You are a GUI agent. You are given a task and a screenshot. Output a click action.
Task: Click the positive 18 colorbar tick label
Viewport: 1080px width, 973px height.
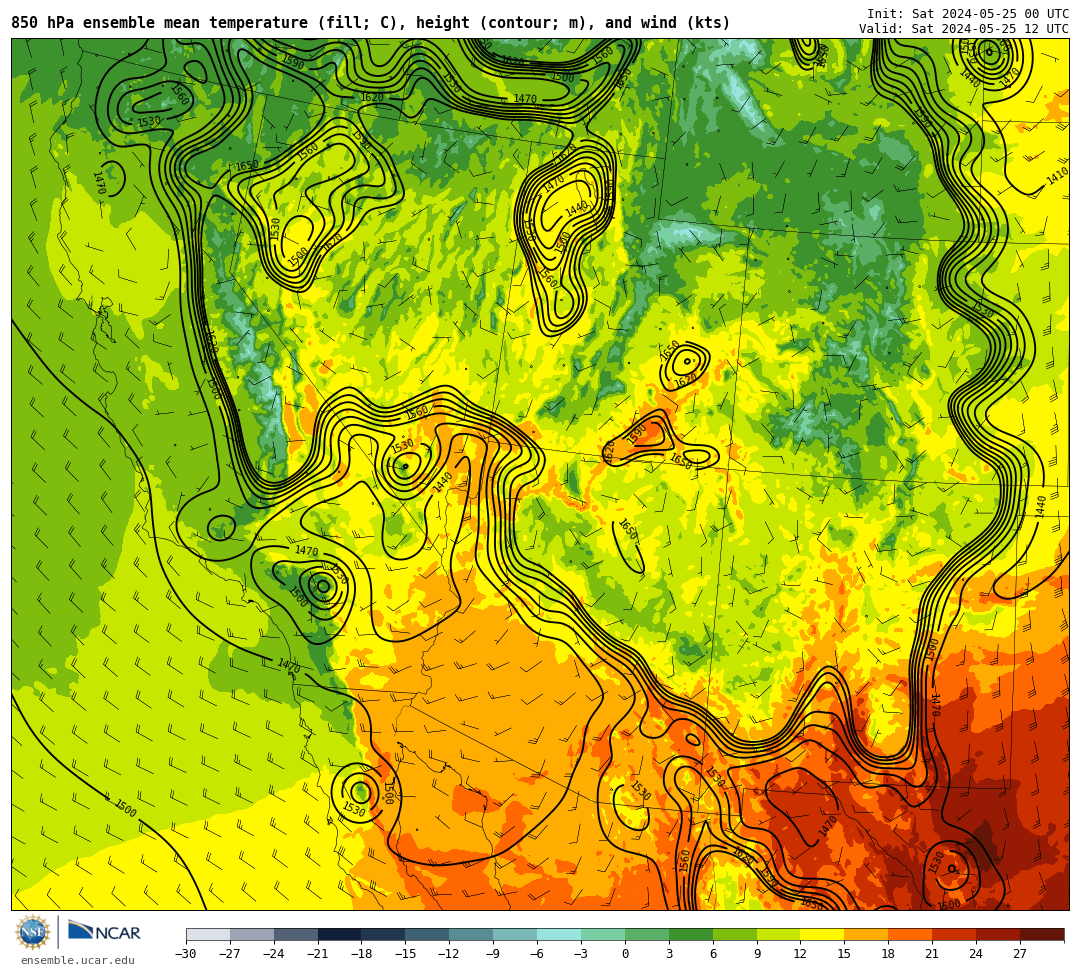point(889,954)
